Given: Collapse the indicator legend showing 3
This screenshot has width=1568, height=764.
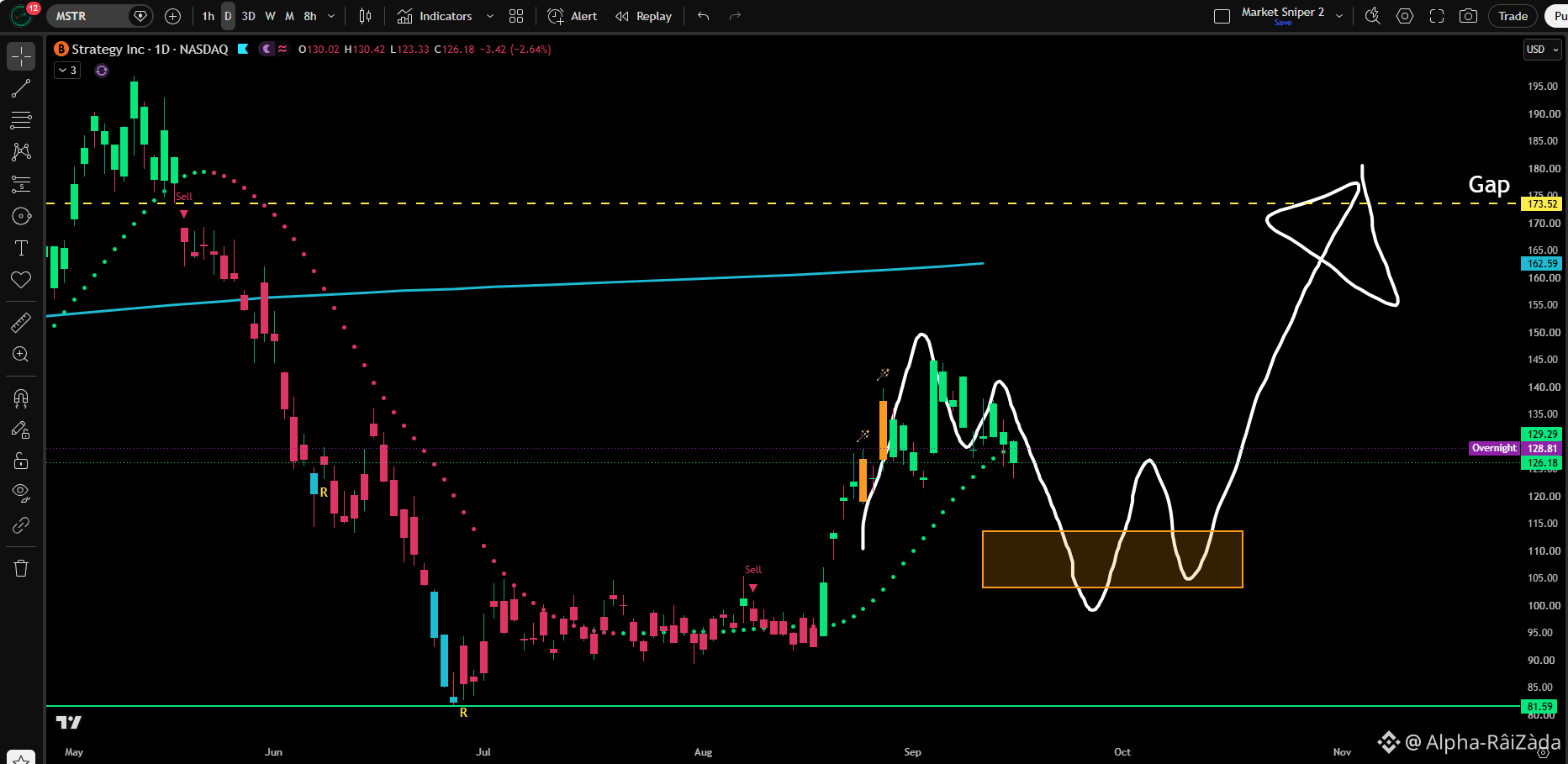Looking at the screenshot, I should click(x=68, y=71).
